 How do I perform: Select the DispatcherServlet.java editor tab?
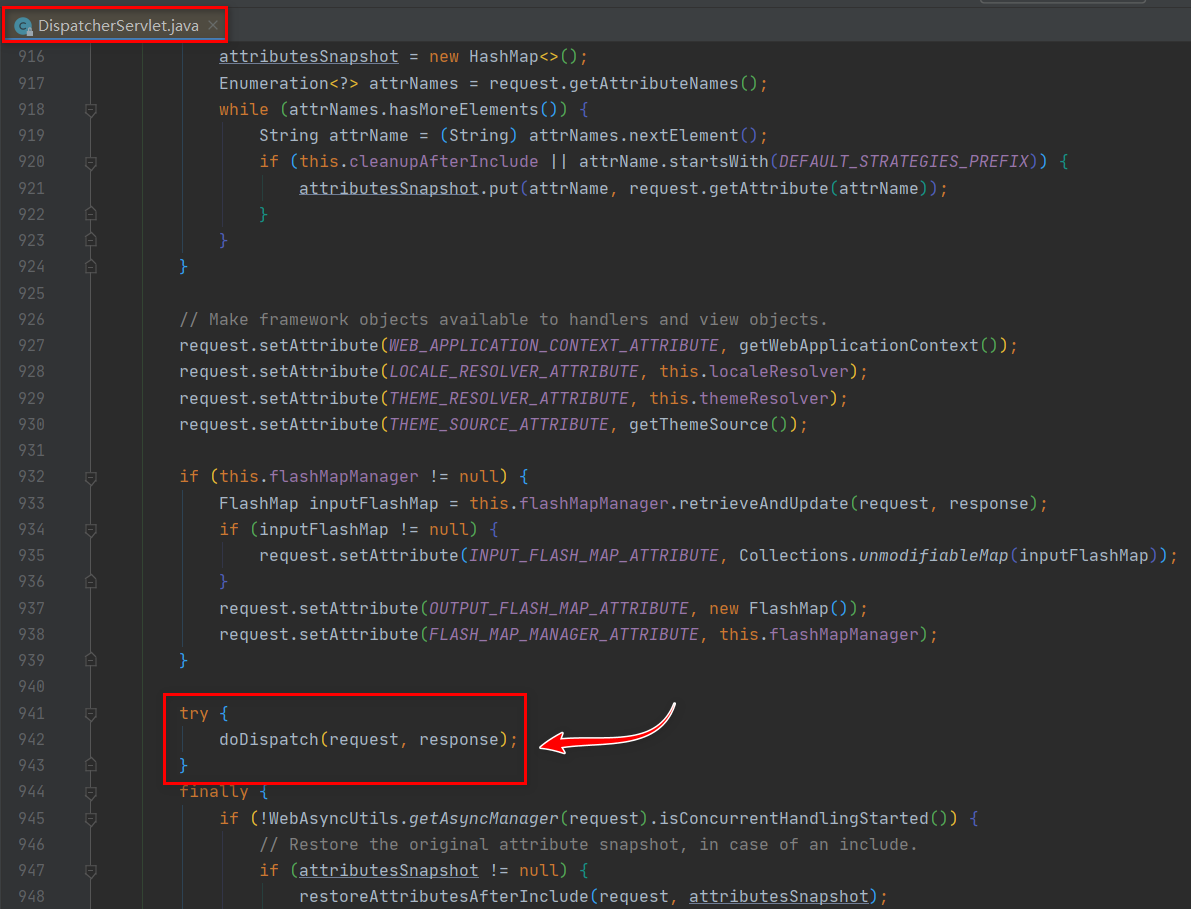[116, 25]
